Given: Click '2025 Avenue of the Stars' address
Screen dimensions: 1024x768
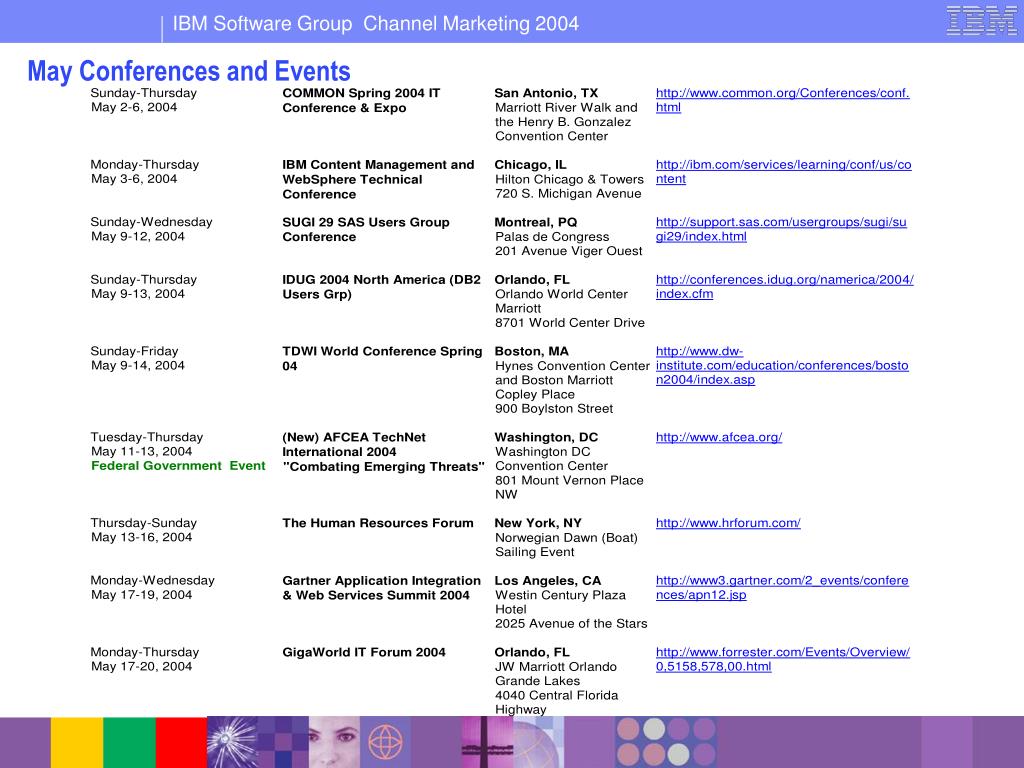Looking at the screenshot, I should point(571,624).
